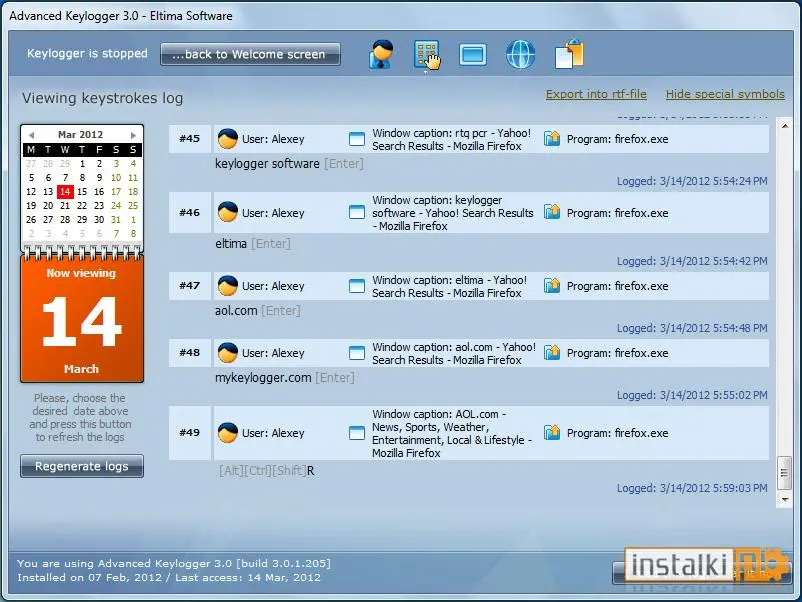Image resolution: width=802 pixels, height=602 pixels.
Task: Click window caption icon in entry #49
Action: tap(357, 433)
